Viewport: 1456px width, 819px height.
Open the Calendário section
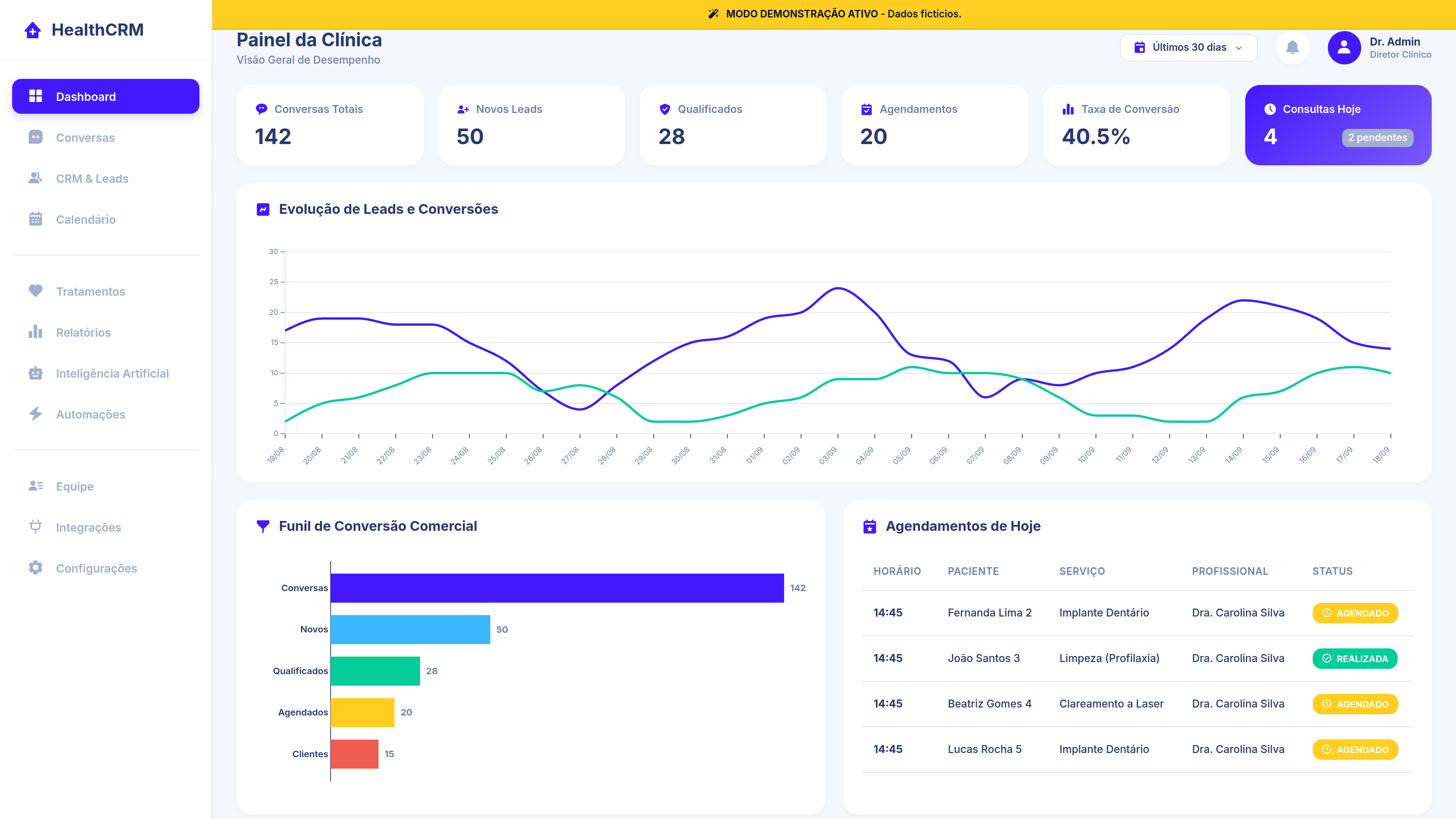(x=106, y=219)
